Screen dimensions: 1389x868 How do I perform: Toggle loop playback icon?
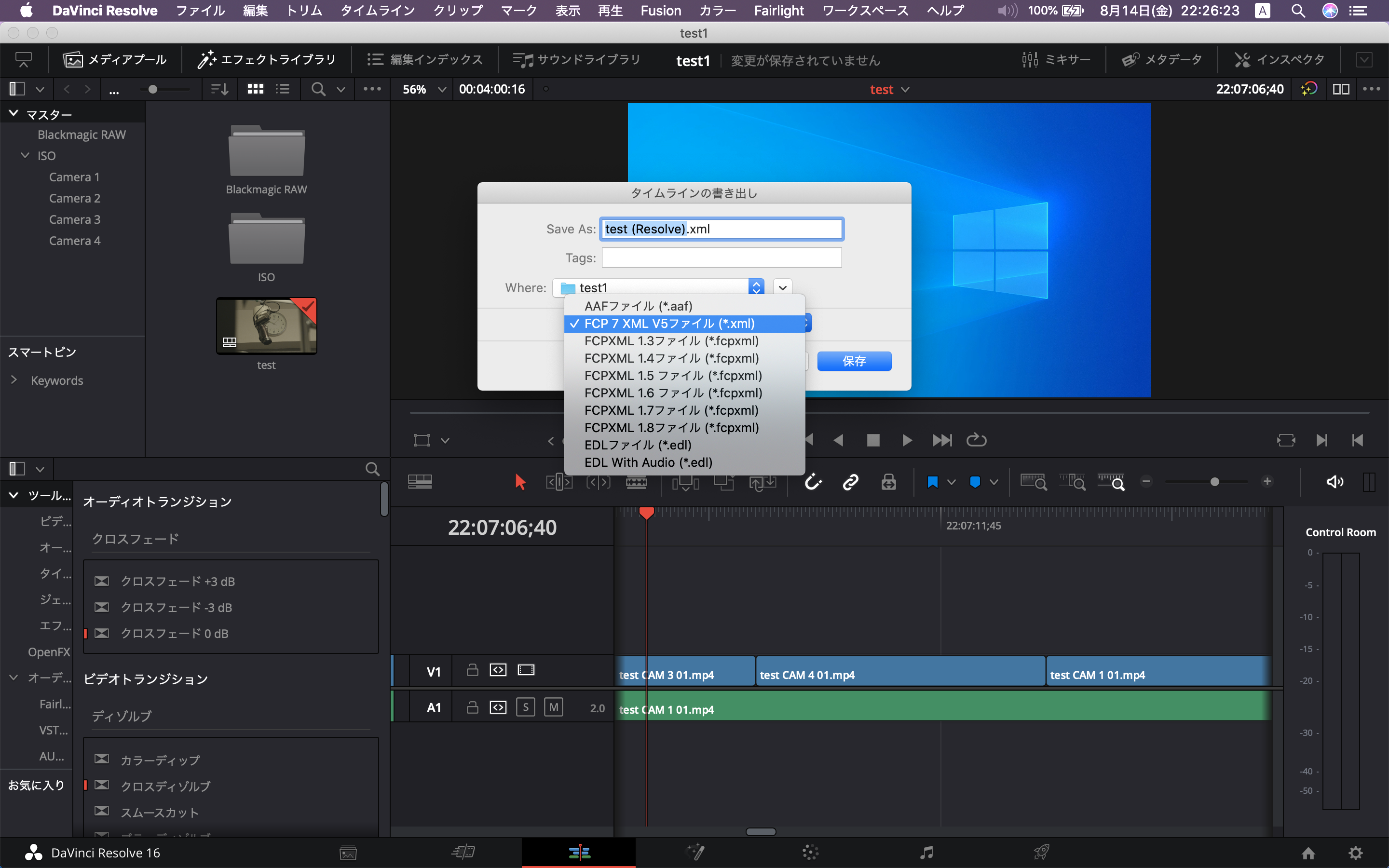976,440
